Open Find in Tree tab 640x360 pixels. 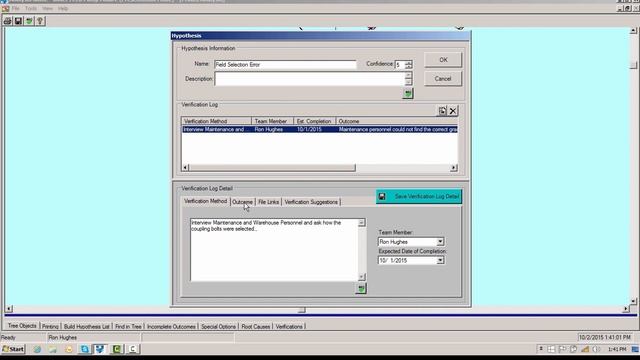(128, 327)
